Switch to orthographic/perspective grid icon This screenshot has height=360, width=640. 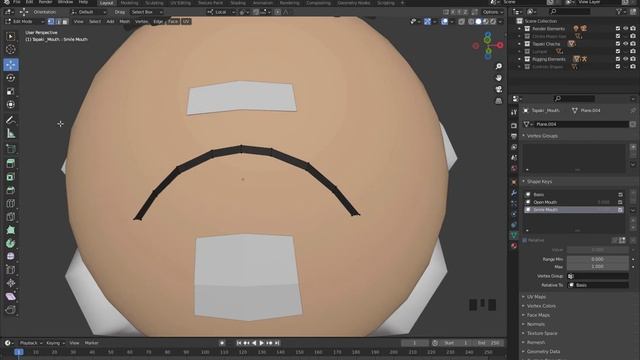(498, 100)
